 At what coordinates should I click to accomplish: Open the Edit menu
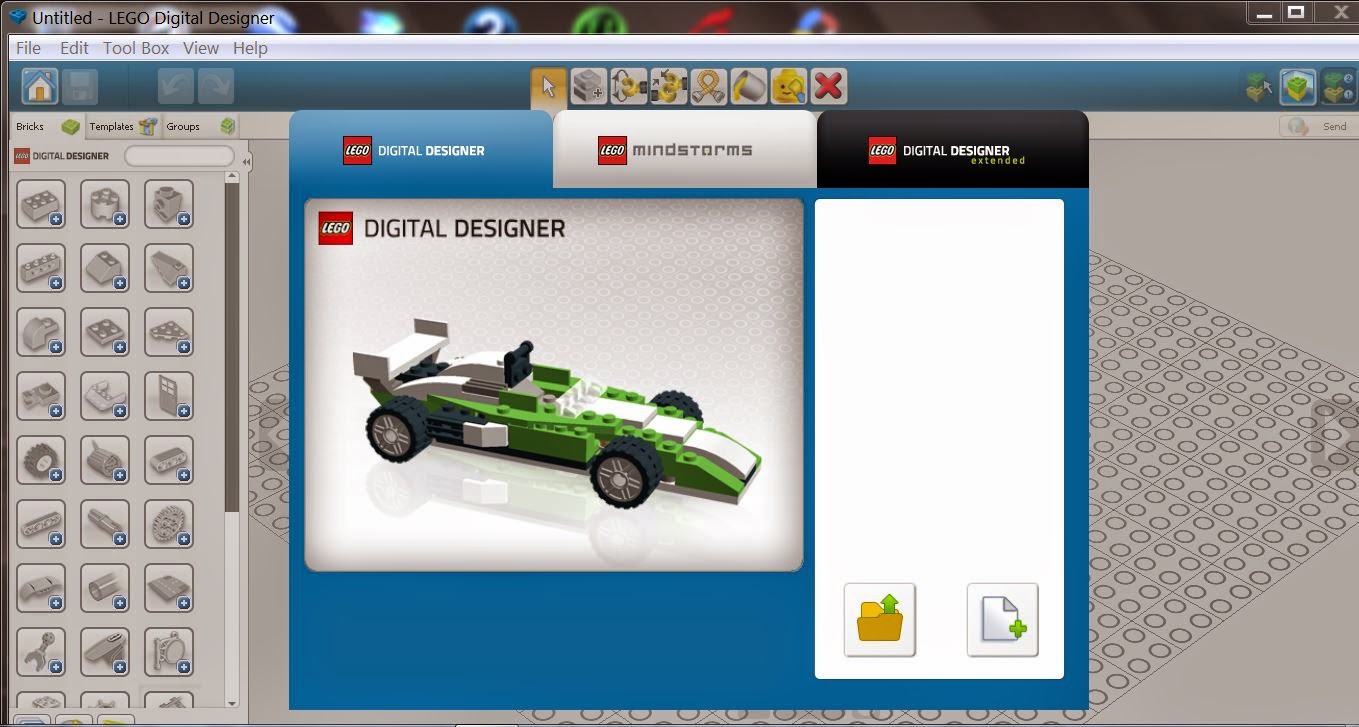(74, 48)
